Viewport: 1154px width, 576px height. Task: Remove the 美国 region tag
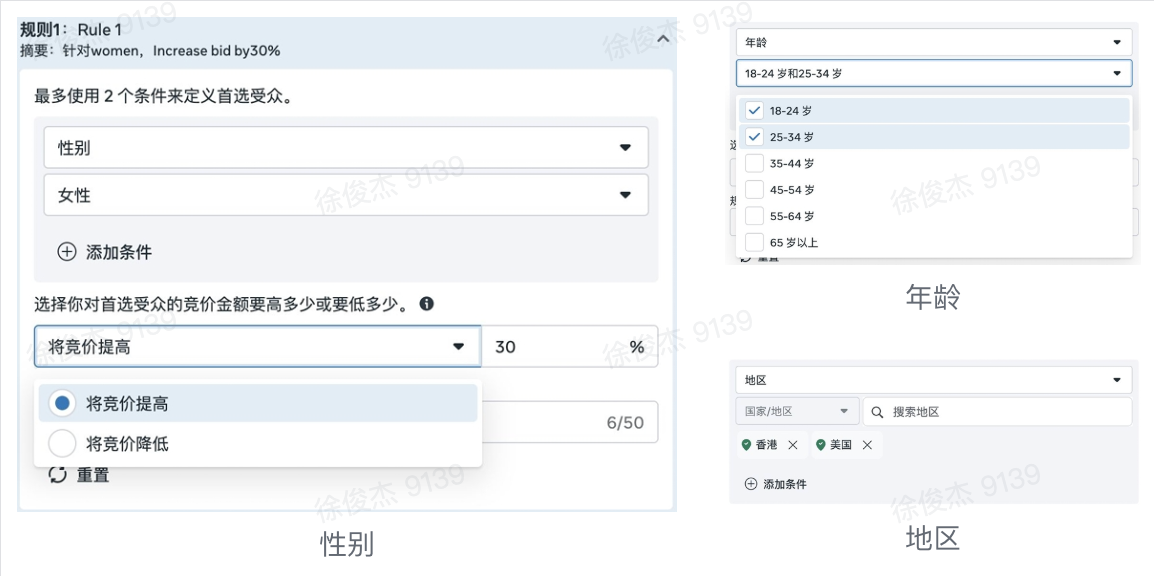click(x=867, y=445)
